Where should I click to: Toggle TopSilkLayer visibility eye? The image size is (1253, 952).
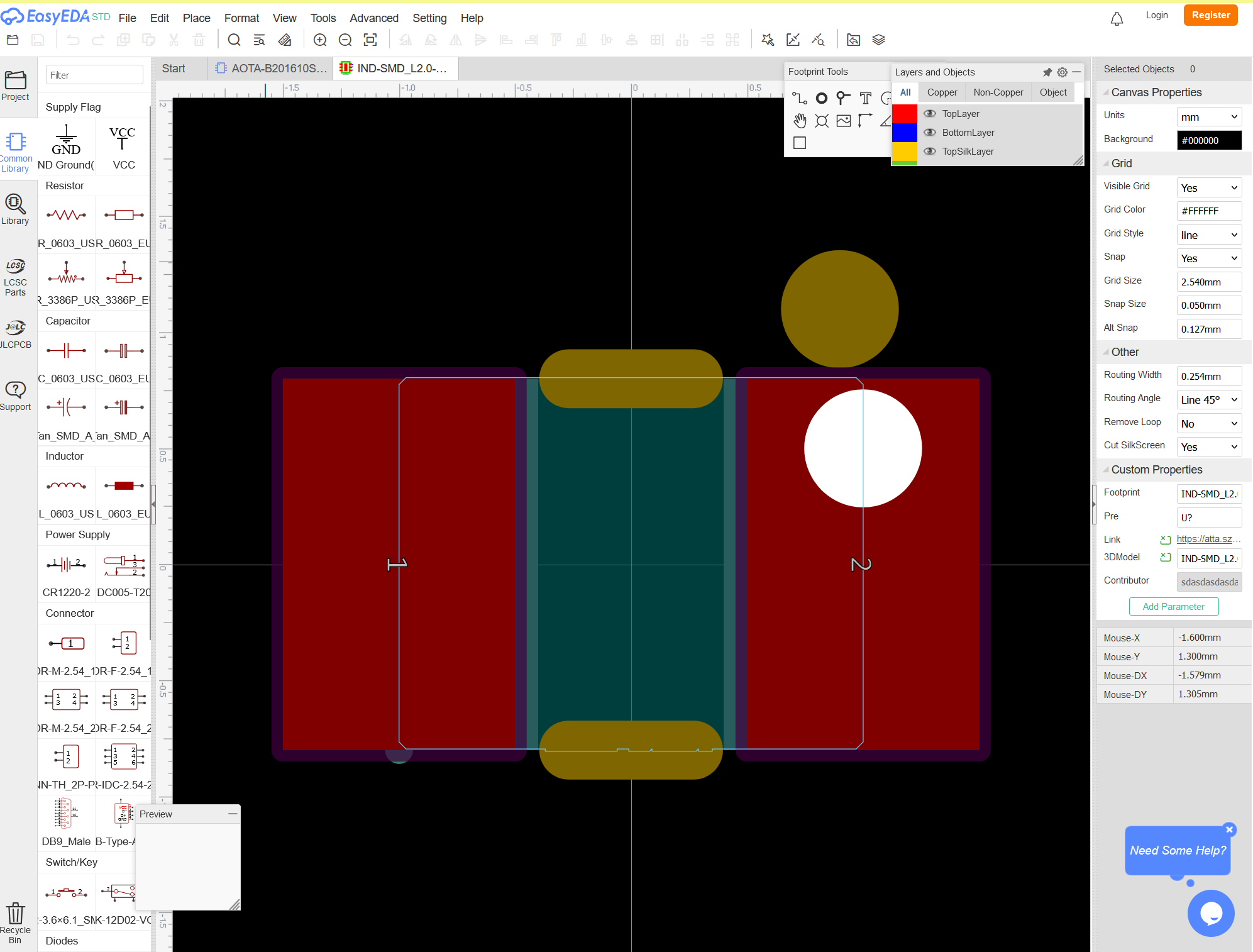tap(930, 152)
